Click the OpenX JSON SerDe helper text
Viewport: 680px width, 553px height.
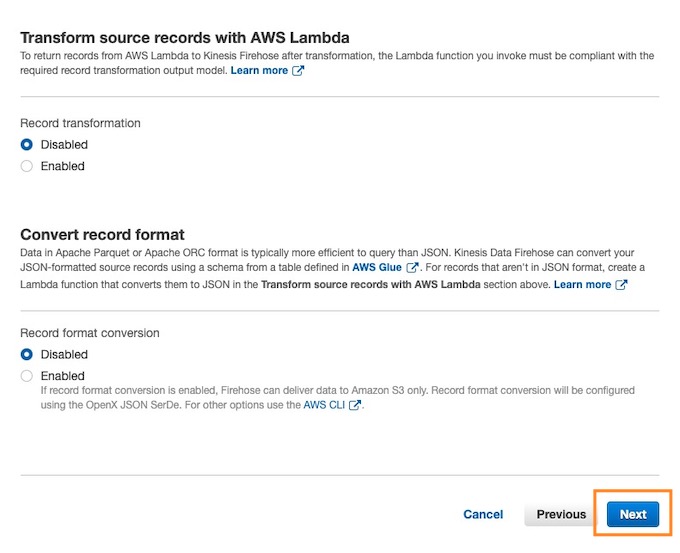[337, 398]
